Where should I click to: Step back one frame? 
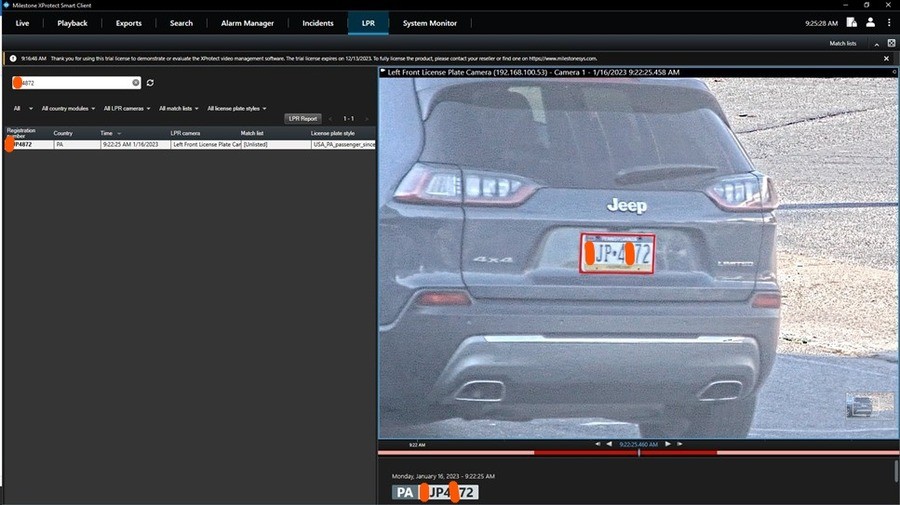[609, 444]
